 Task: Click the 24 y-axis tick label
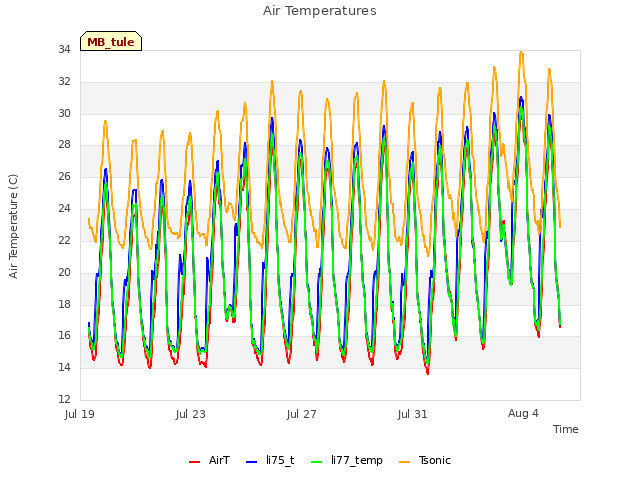tap(64, 209)
